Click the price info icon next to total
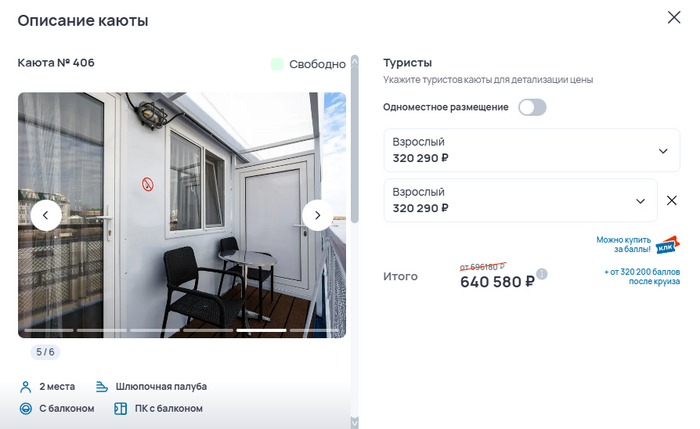The width and height of the screenshot is (700, 429). pos(542,274)
